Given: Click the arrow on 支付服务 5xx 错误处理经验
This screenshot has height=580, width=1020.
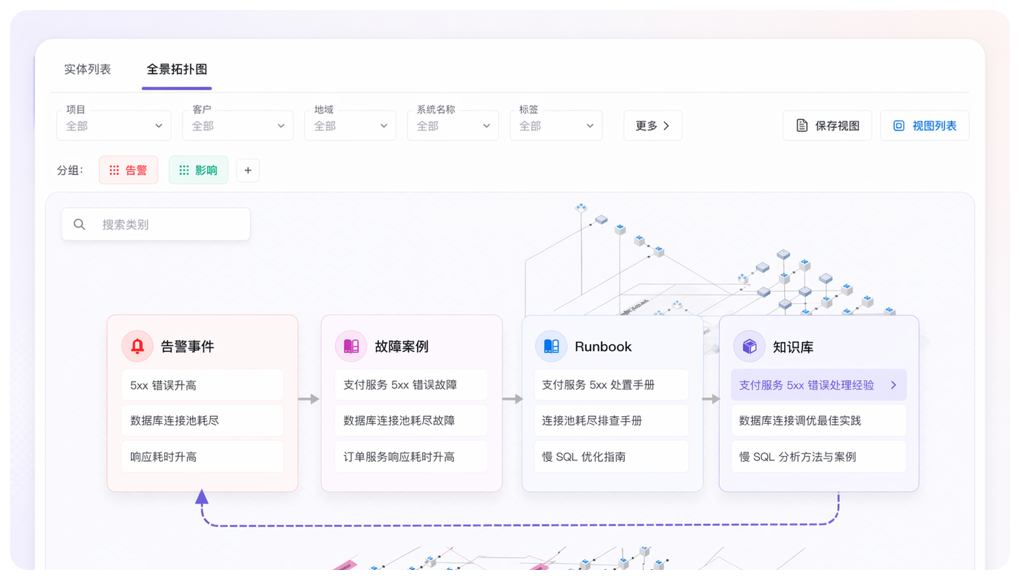Looking at the screenshot, I should pos(894,385).
